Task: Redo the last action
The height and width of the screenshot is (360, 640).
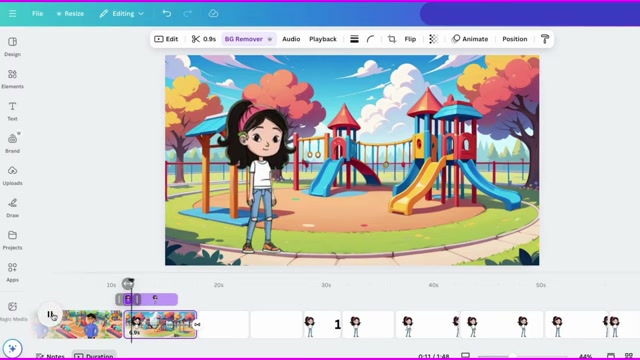Action: pyautogui.click(x=187, y=13)
